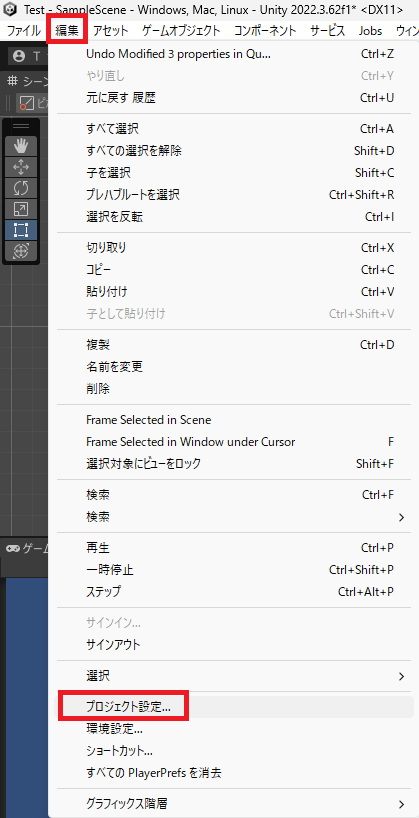Expand the 検索 submenu arrow
Image resolution: width=419 pixels, height=818 pixels.
(401, 517)
